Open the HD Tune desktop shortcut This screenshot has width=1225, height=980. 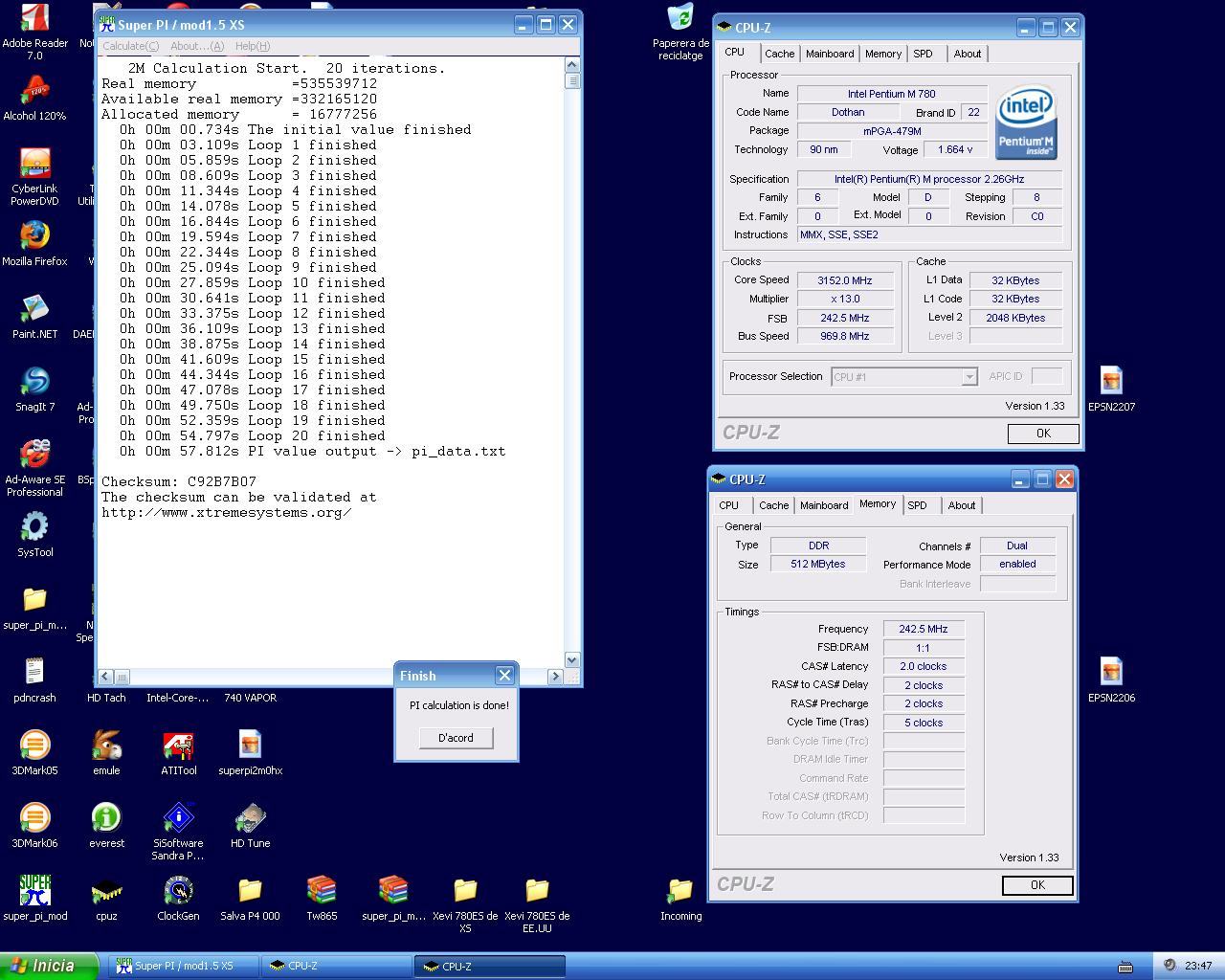[250, 818]
